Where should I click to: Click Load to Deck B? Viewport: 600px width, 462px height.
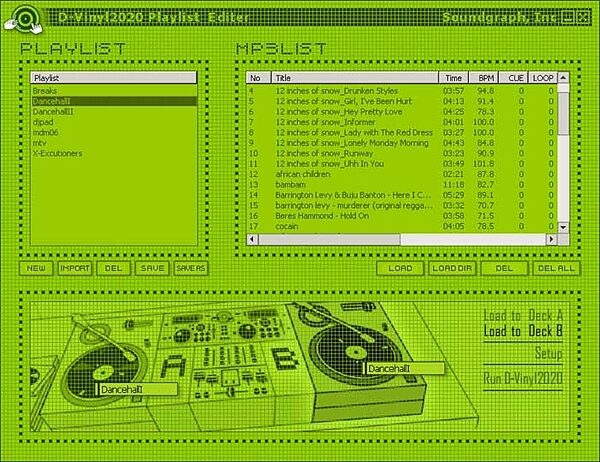[x=523, y=331]
